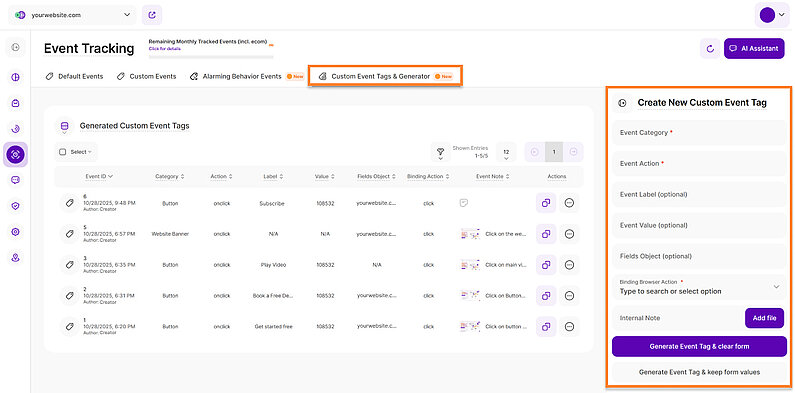This screenshot has height=393, width=795.
Task: Click the tag icon of event 3 row
Action: pyautogui.click(x=69, y=265)
